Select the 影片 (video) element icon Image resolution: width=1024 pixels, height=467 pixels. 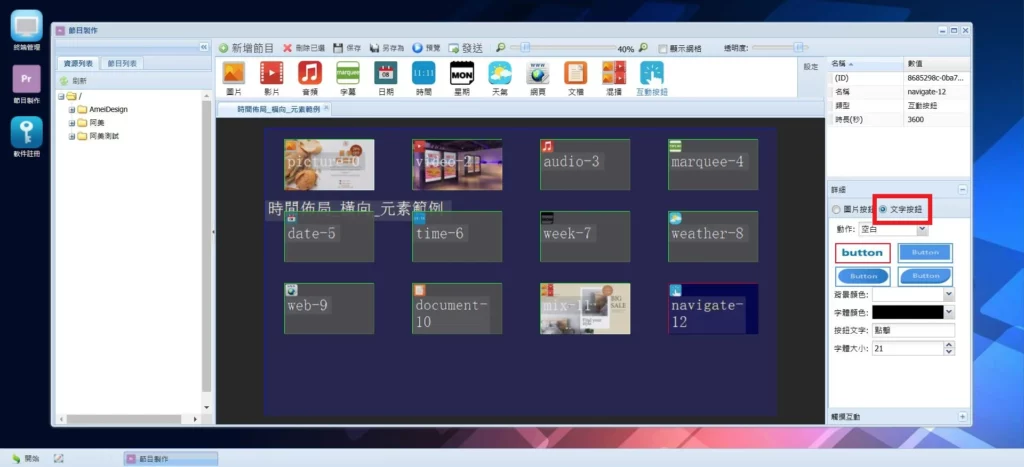pyautogui.click(x=271, y=76)
